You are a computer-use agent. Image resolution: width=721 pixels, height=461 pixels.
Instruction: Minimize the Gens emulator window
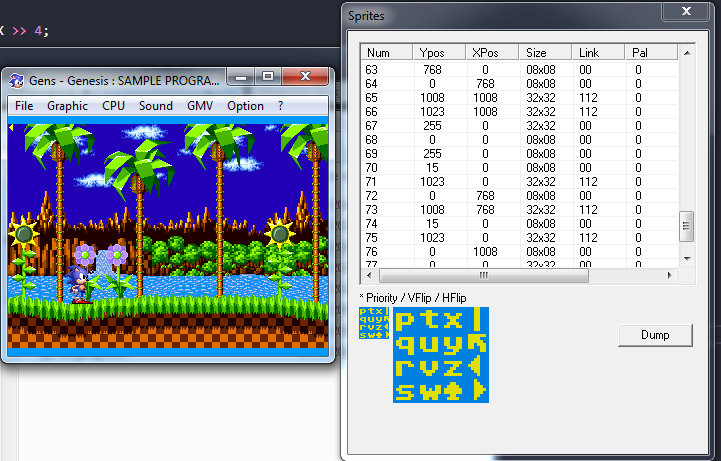(240, 76)
